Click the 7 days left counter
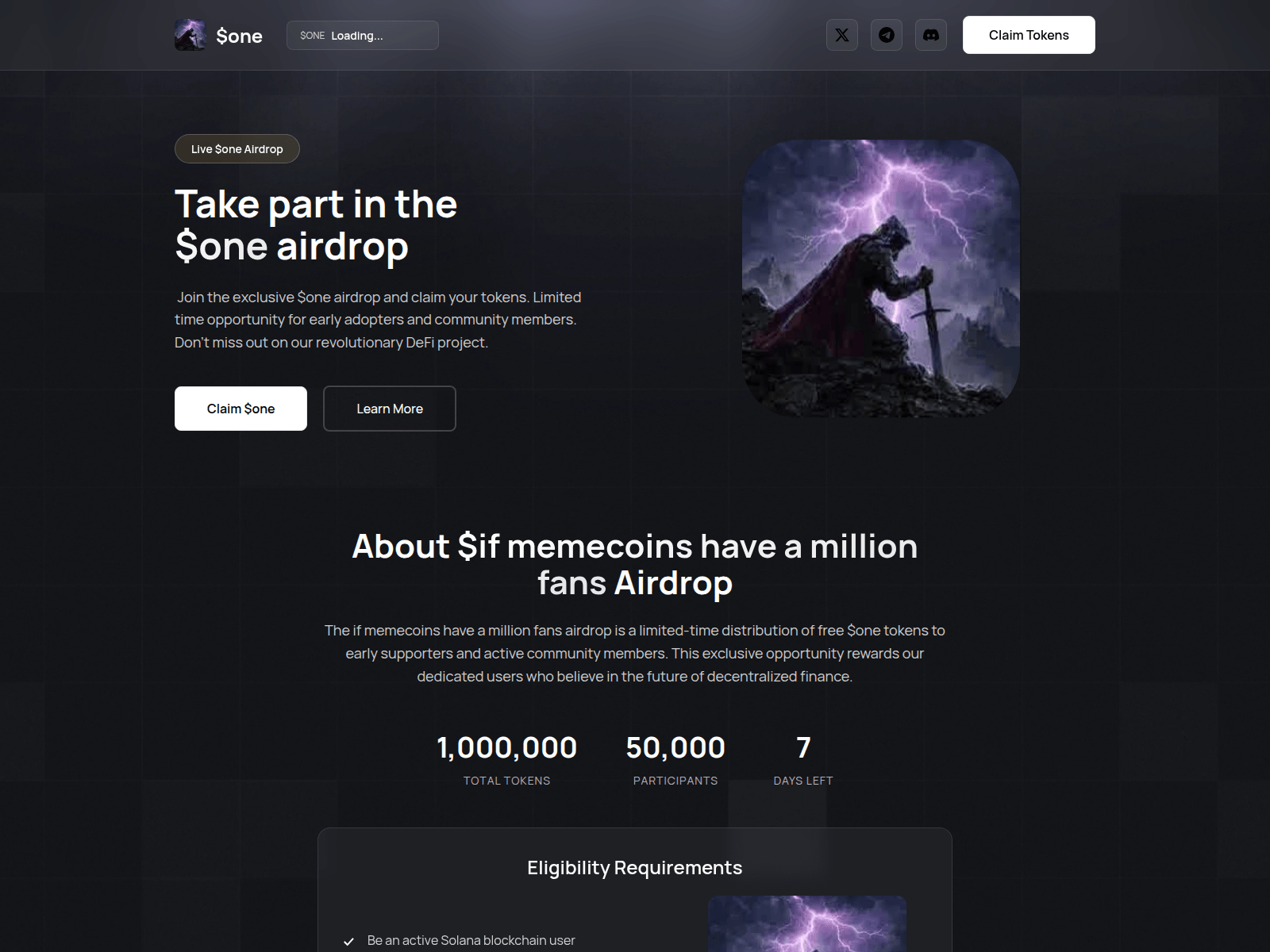Screen dimensions: 1270x952 click(x=803, y=747)
